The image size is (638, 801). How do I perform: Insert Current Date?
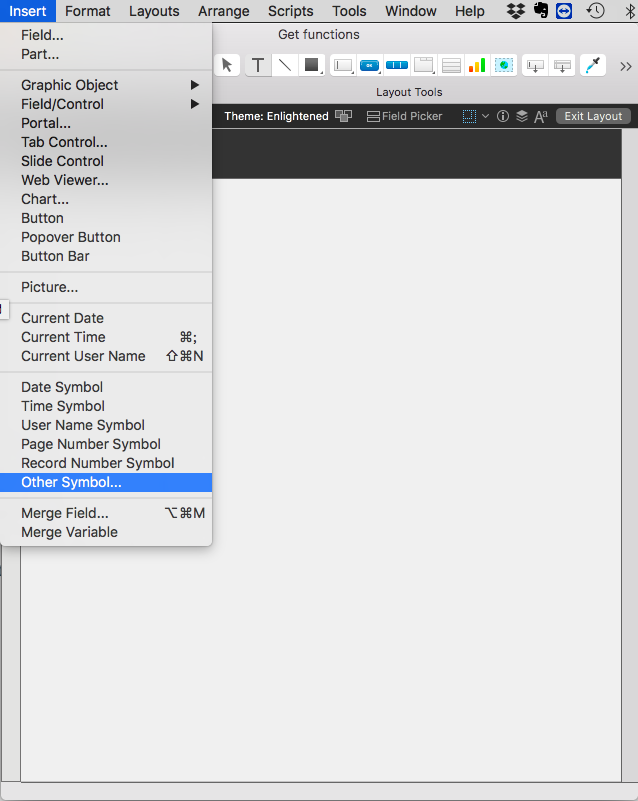[x=106, y=318]
